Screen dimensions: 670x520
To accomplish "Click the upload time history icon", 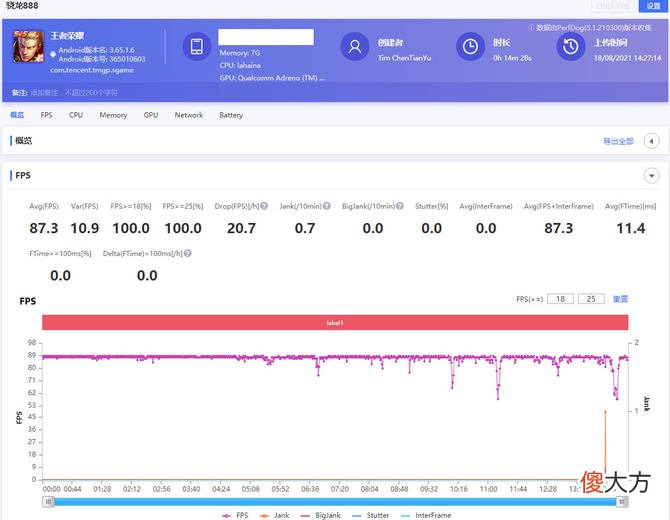I will click(x=570, y=46).
